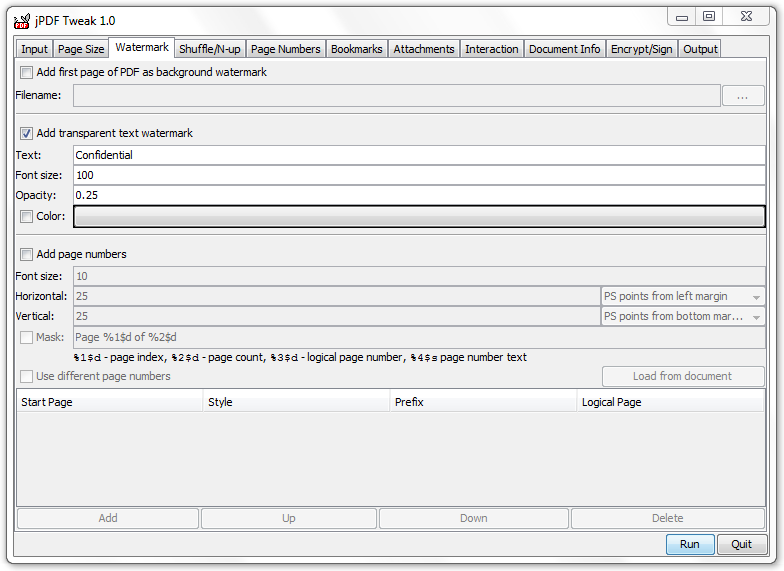
Task: Open the Page Numbers tab
Action: (286, 49)
